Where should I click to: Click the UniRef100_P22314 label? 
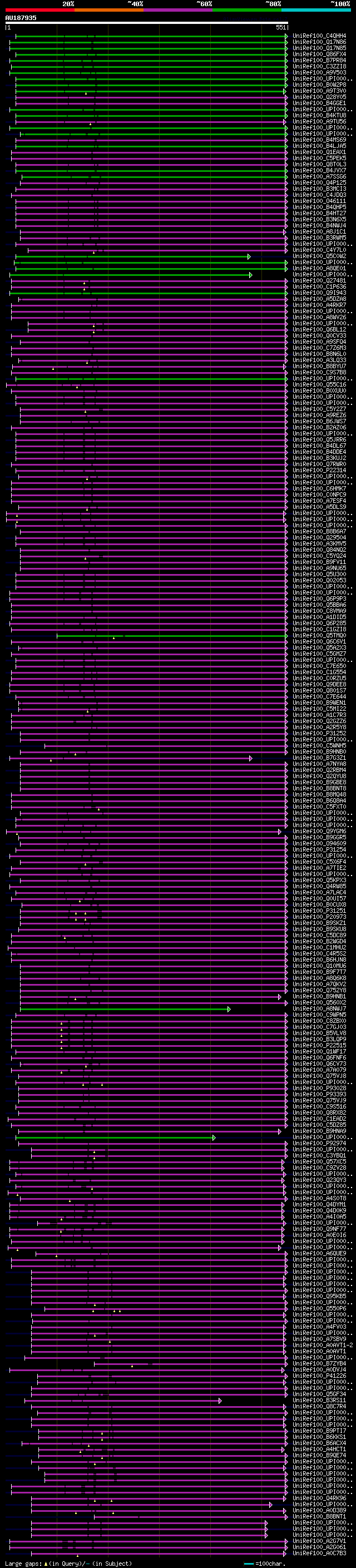[319, 471]
